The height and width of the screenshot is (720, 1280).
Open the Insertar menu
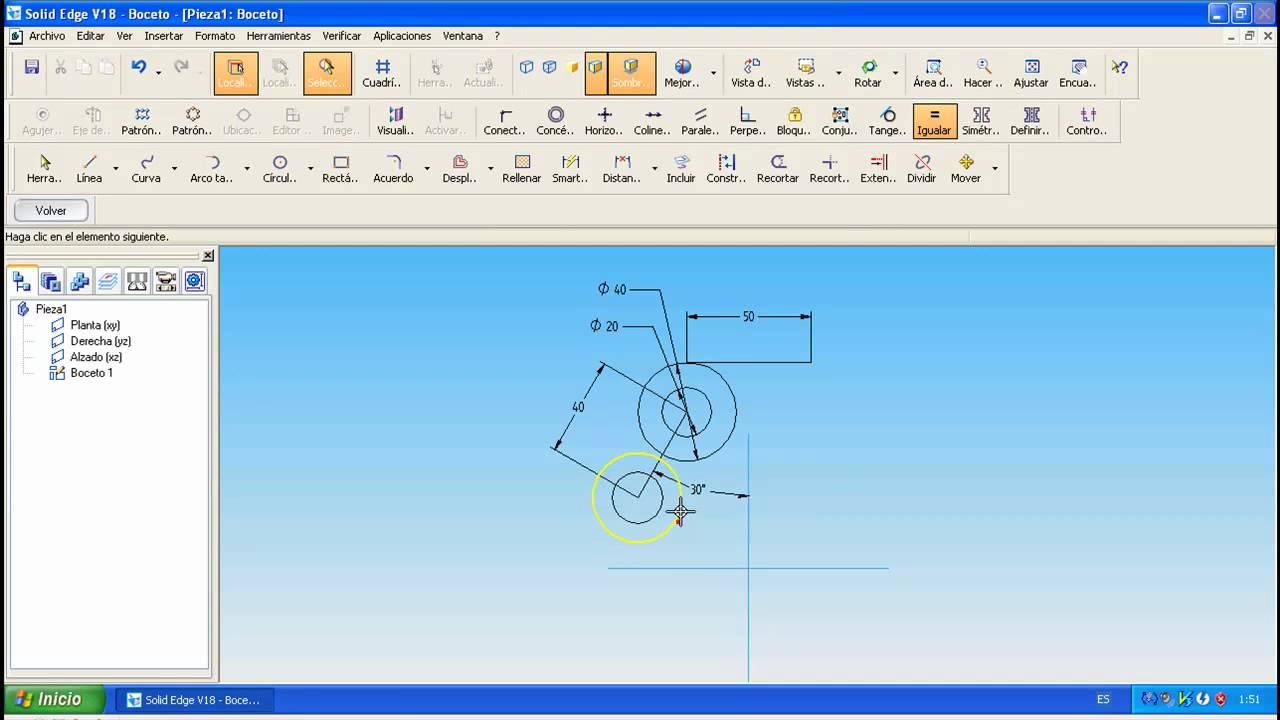164,36
